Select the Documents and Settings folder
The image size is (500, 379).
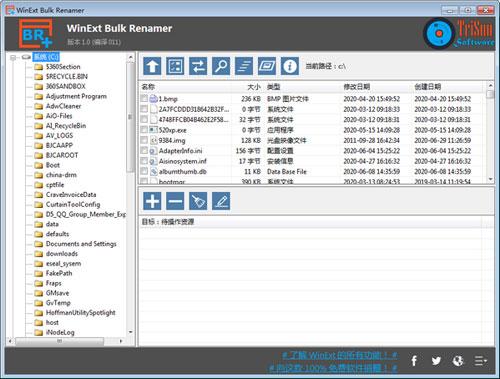point(81,244)
